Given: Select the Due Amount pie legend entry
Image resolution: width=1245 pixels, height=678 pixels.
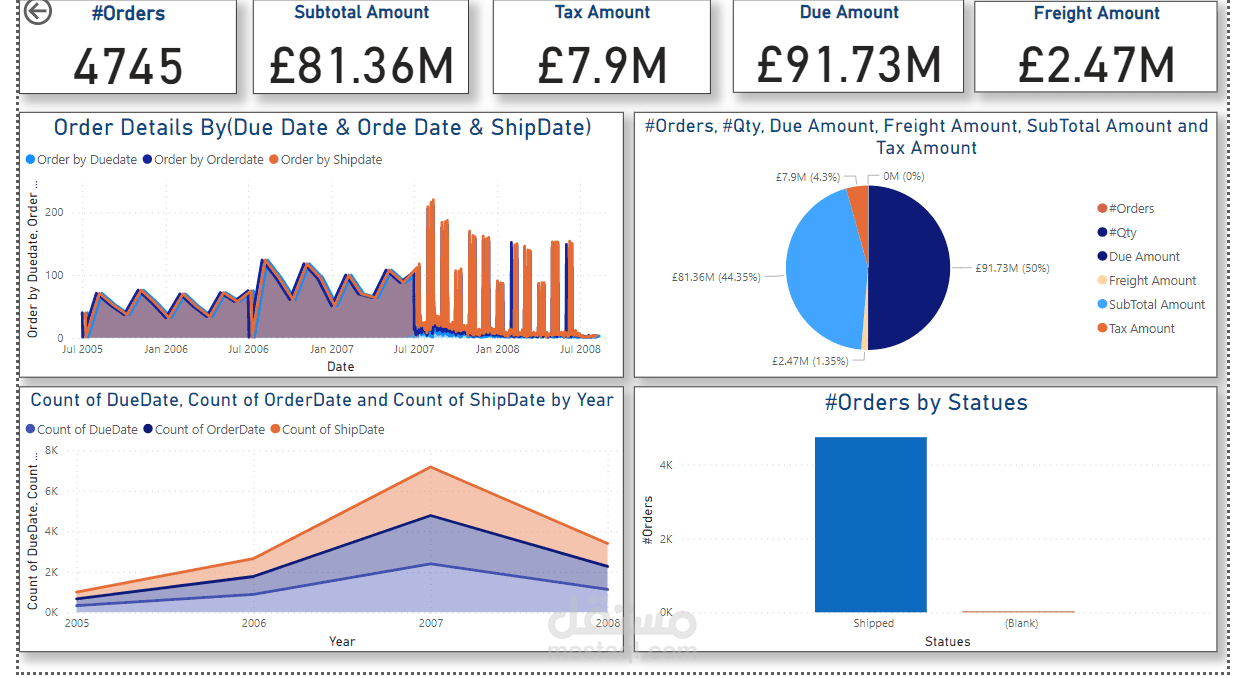Looking at the screenshot, I should pos(1138,257).
